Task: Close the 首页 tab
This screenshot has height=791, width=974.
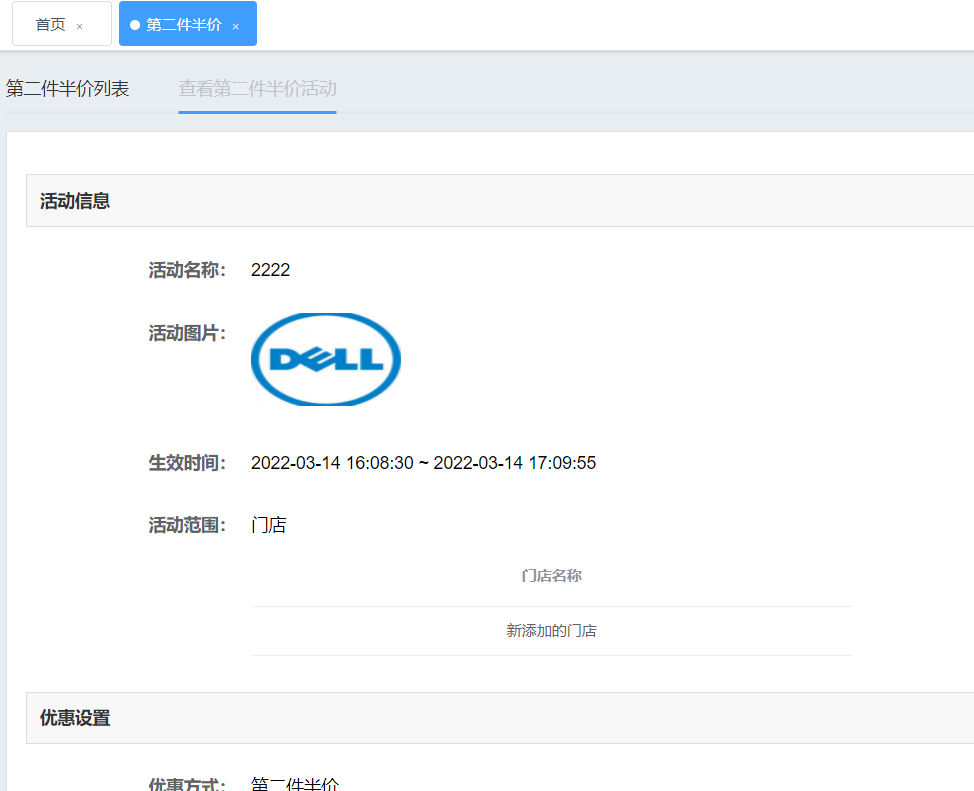Action: tap(80, 26)
